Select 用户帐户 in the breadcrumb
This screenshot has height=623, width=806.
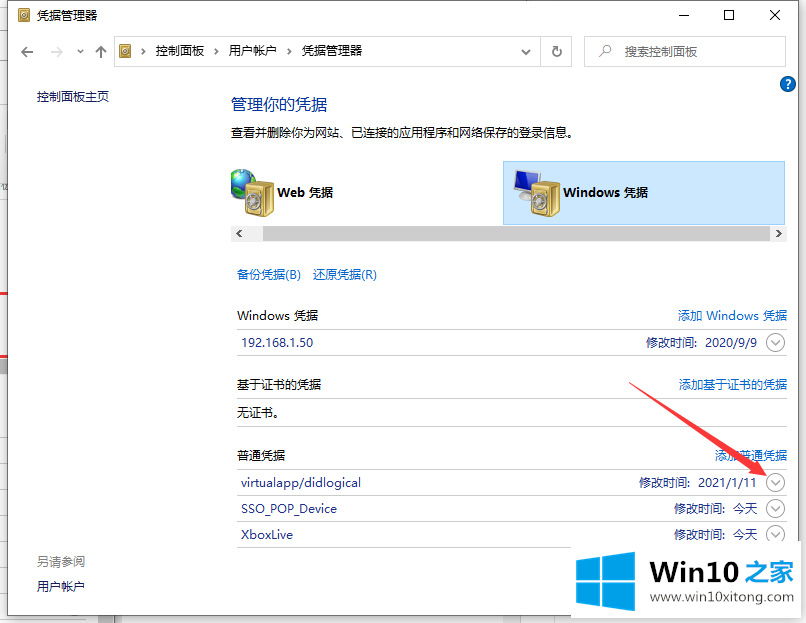tap(252, 51)
